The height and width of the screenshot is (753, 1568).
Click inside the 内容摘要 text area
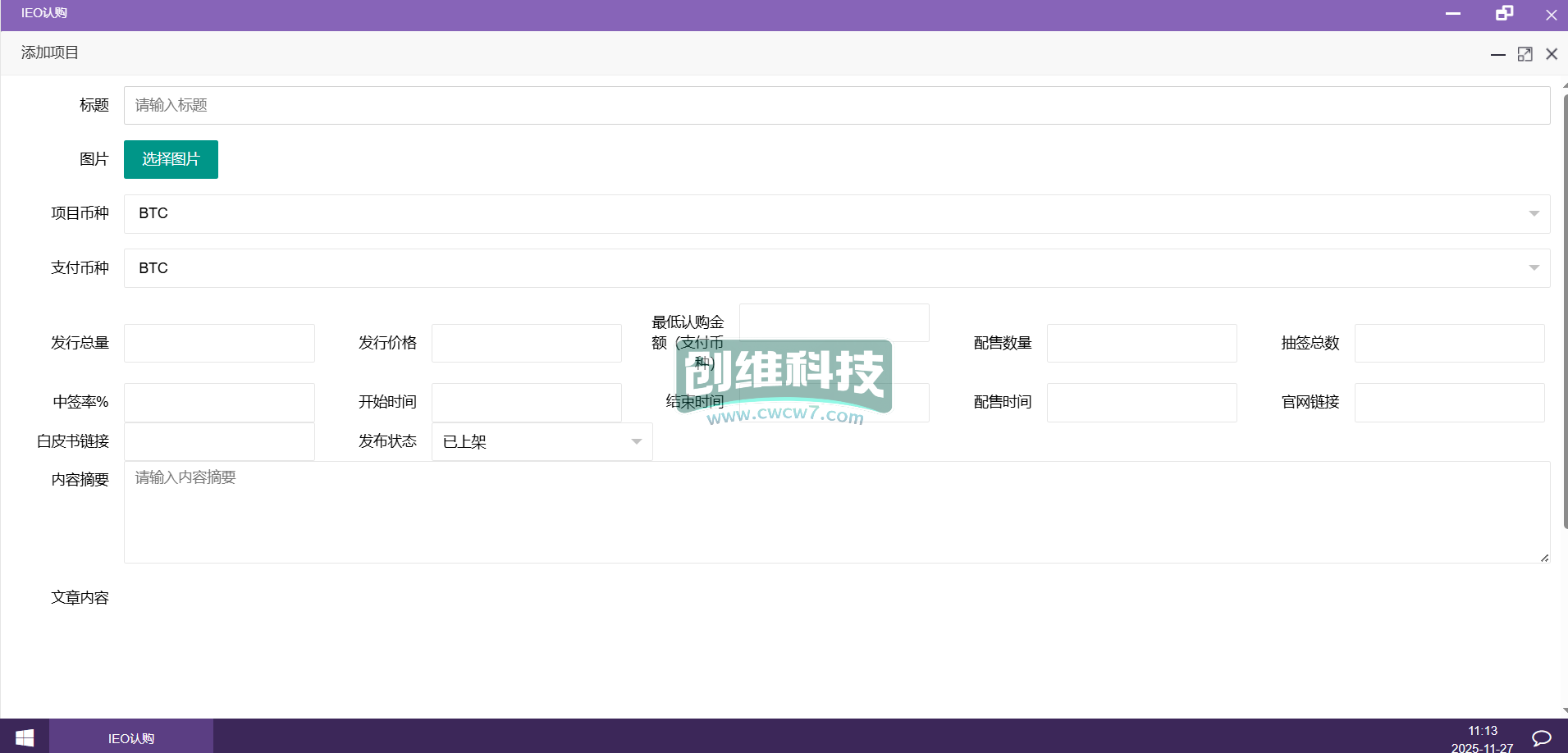click(836, 513)
